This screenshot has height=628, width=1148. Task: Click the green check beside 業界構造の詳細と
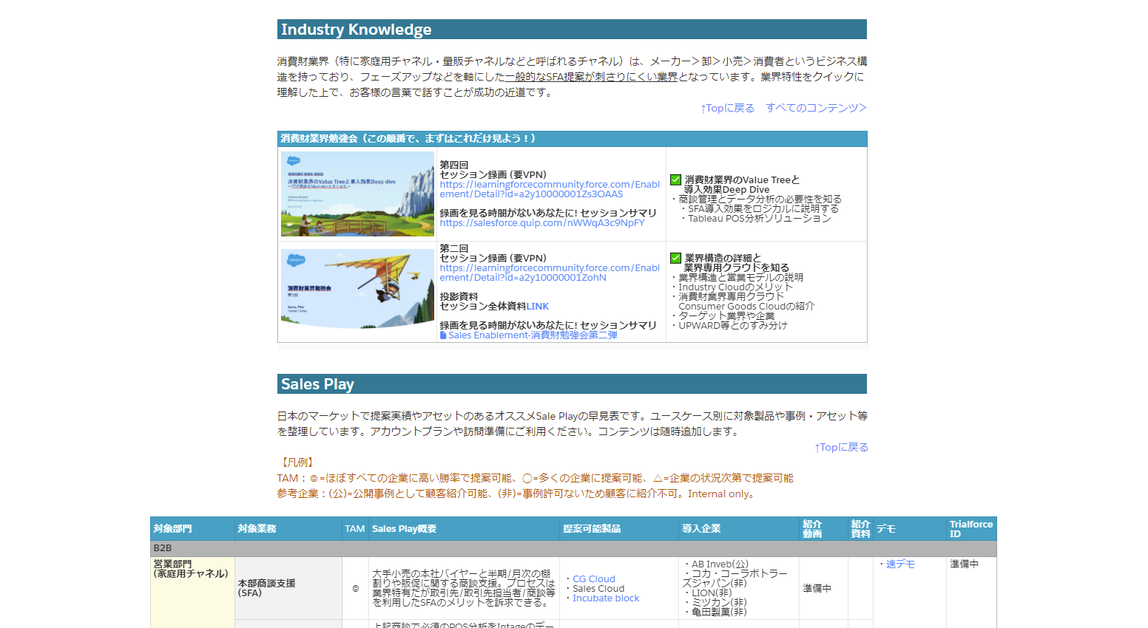pos(676,258)
